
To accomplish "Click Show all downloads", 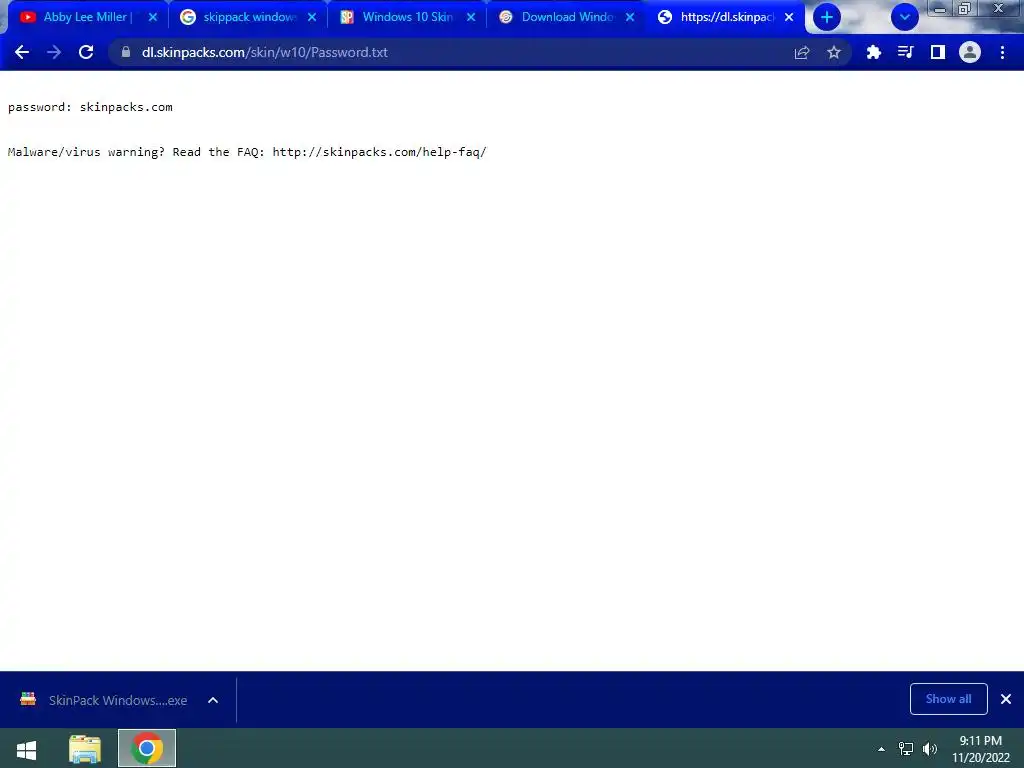I will (x=948, y=699).
